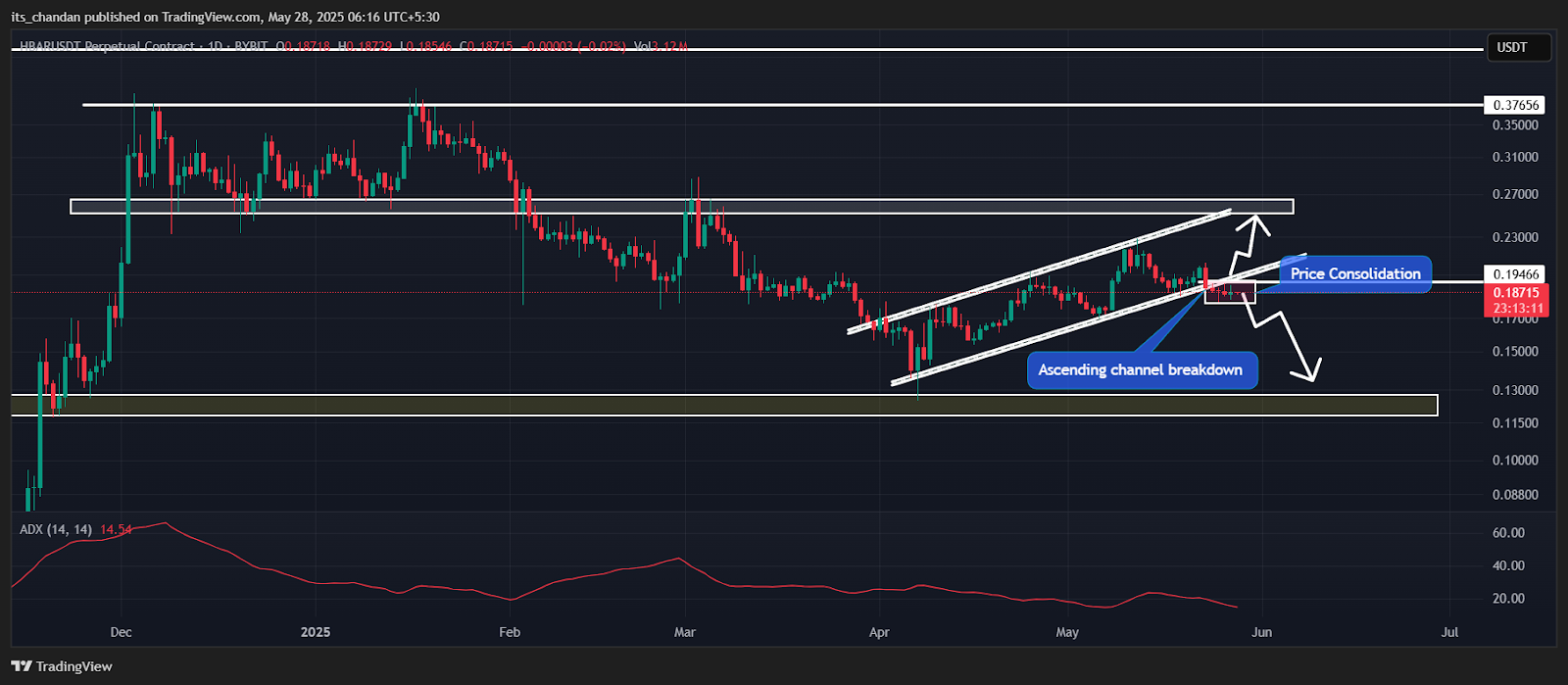Screen dimensions: 1568x685
Task: Click the Dec label on time axis
Action: [x=122, y=632]
